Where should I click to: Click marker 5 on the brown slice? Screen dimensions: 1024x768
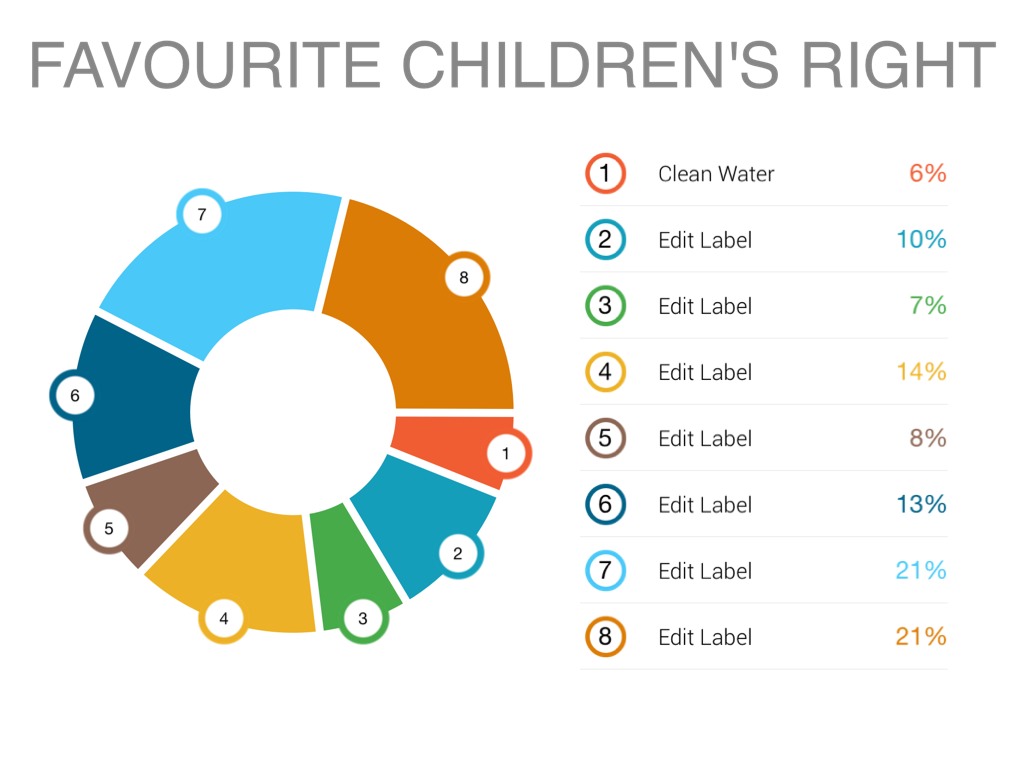(x=109, y=529)
